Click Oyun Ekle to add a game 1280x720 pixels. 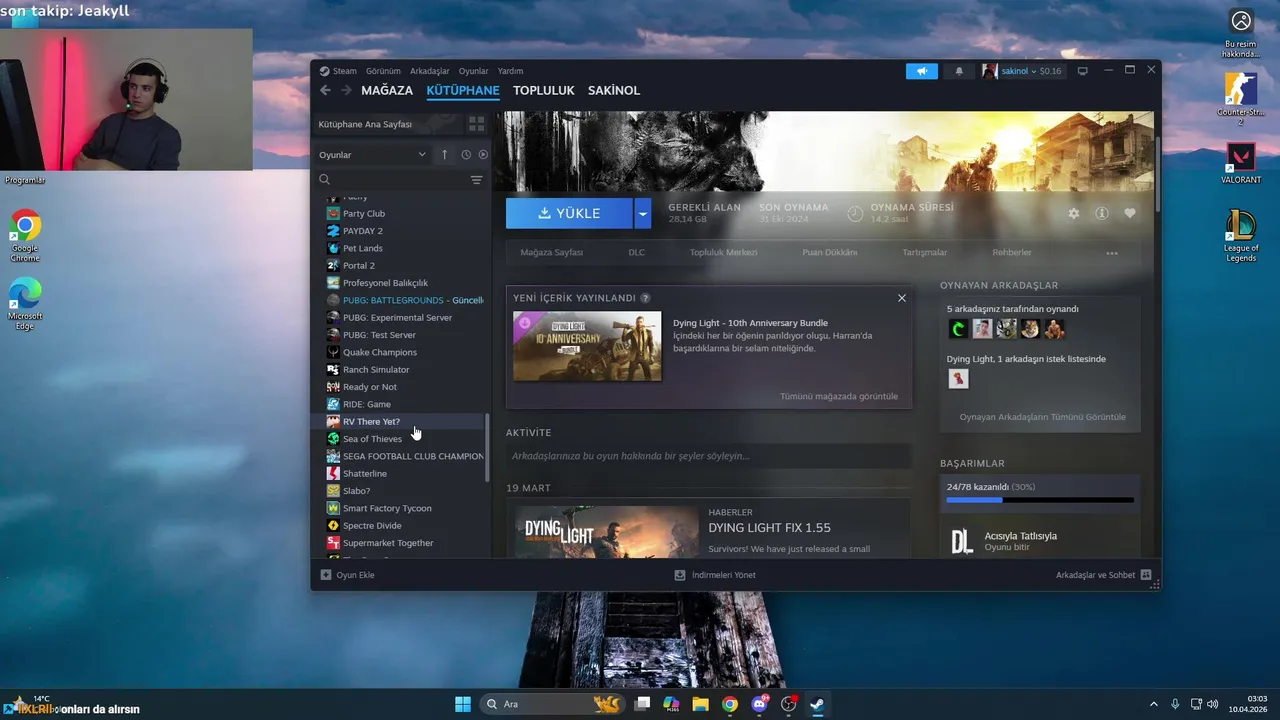[347, 575]
